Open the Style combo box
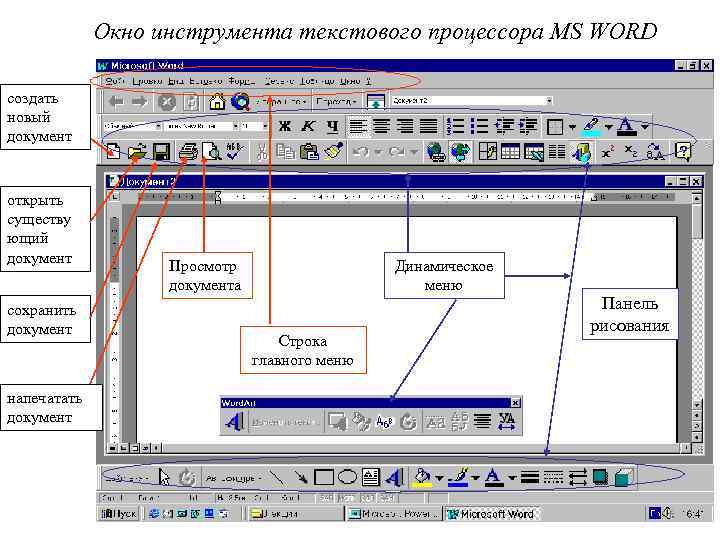 [132, 126]
